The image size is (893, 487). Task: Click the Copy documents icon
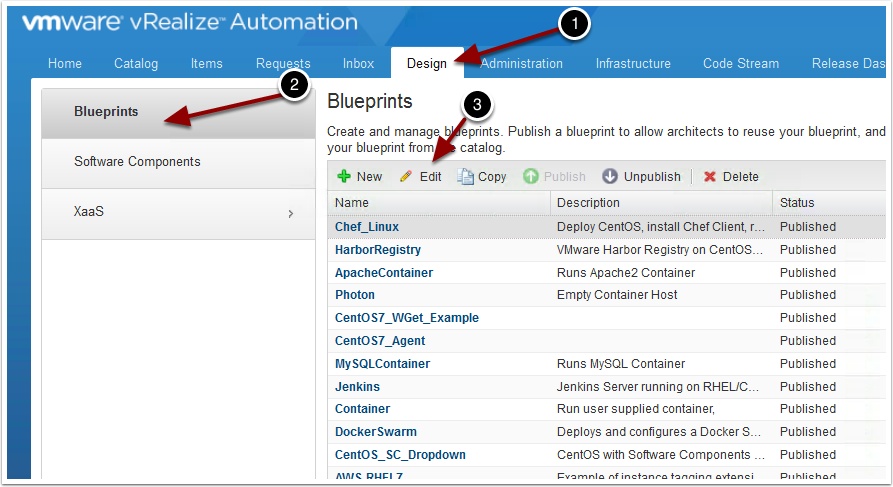465,177
